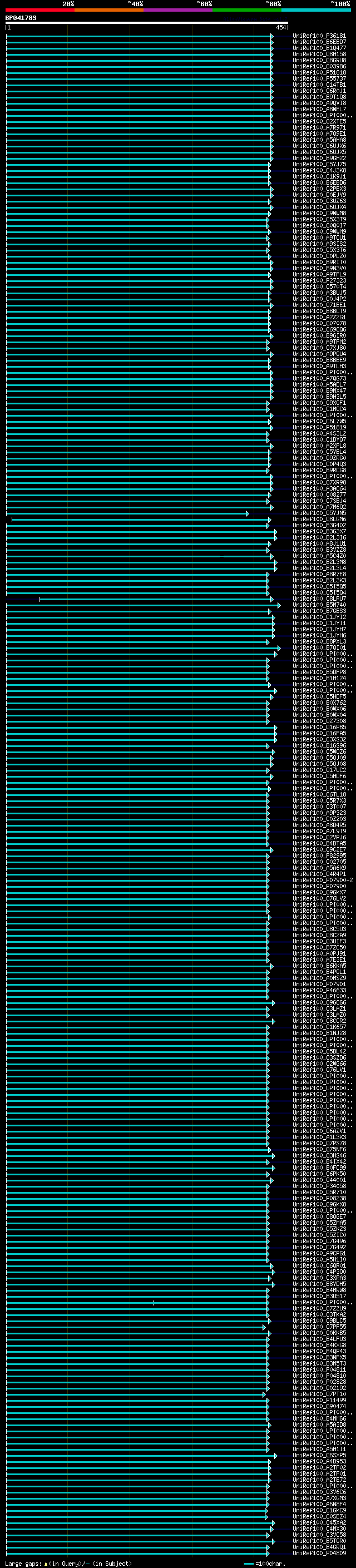Select hit label UniRef100_A8R7E8
This screenshot has width=356, height=1568.
(x=319, y=574)
